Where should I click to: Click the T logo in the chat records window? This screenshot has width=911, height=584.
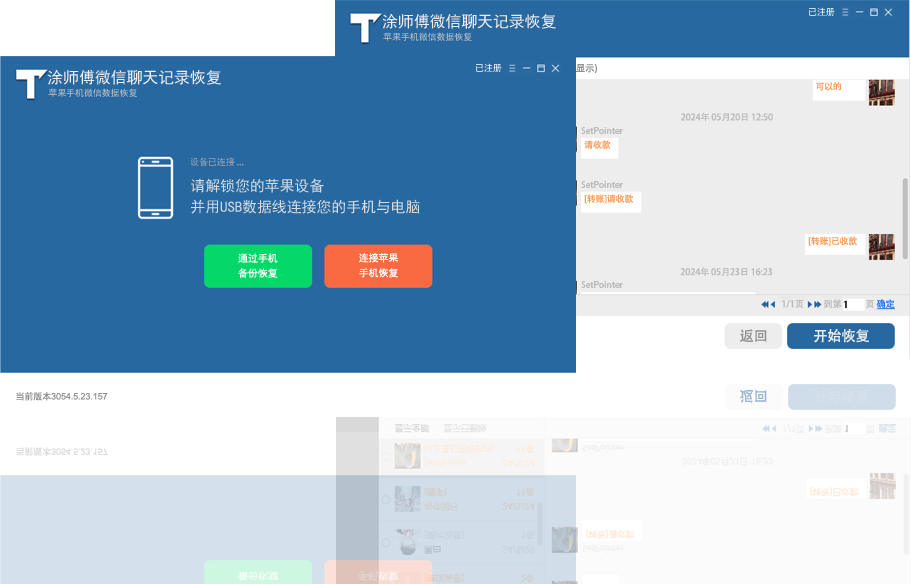tap(364, 28)
